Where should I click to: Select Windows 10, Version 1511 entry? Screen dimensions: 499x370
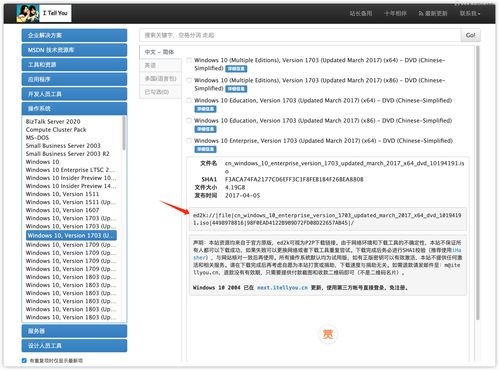pos(62,194)
